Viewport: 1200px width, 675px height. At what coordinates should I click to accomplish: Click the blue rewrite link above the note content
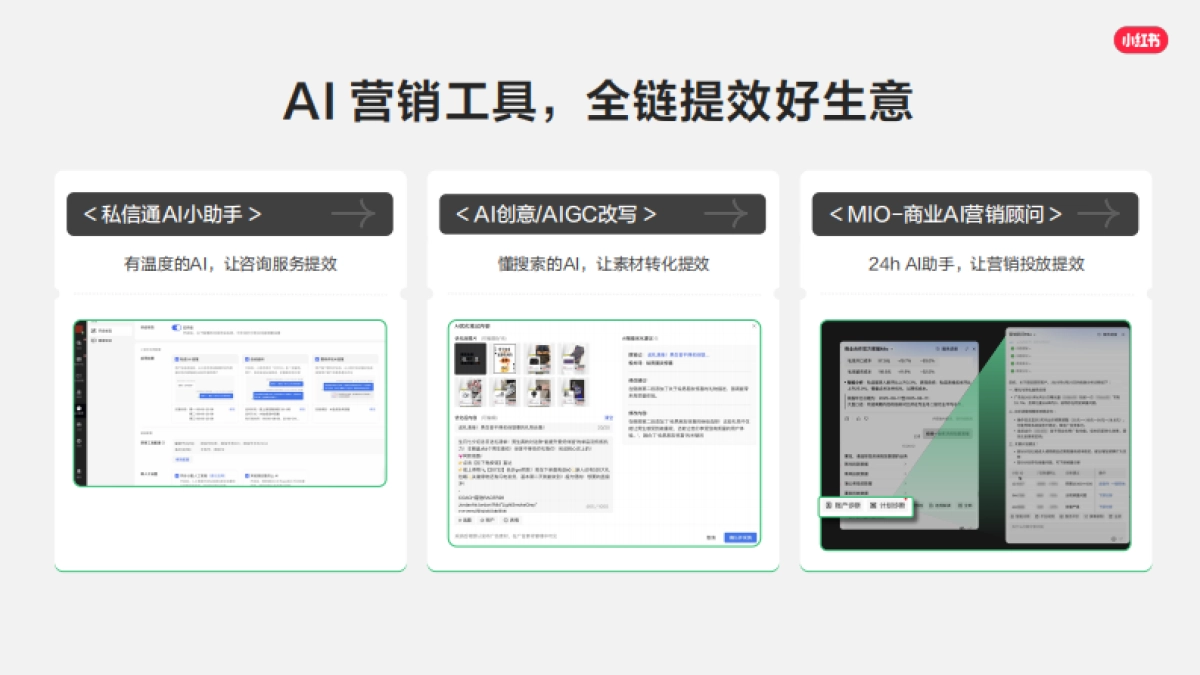point(610,415)
